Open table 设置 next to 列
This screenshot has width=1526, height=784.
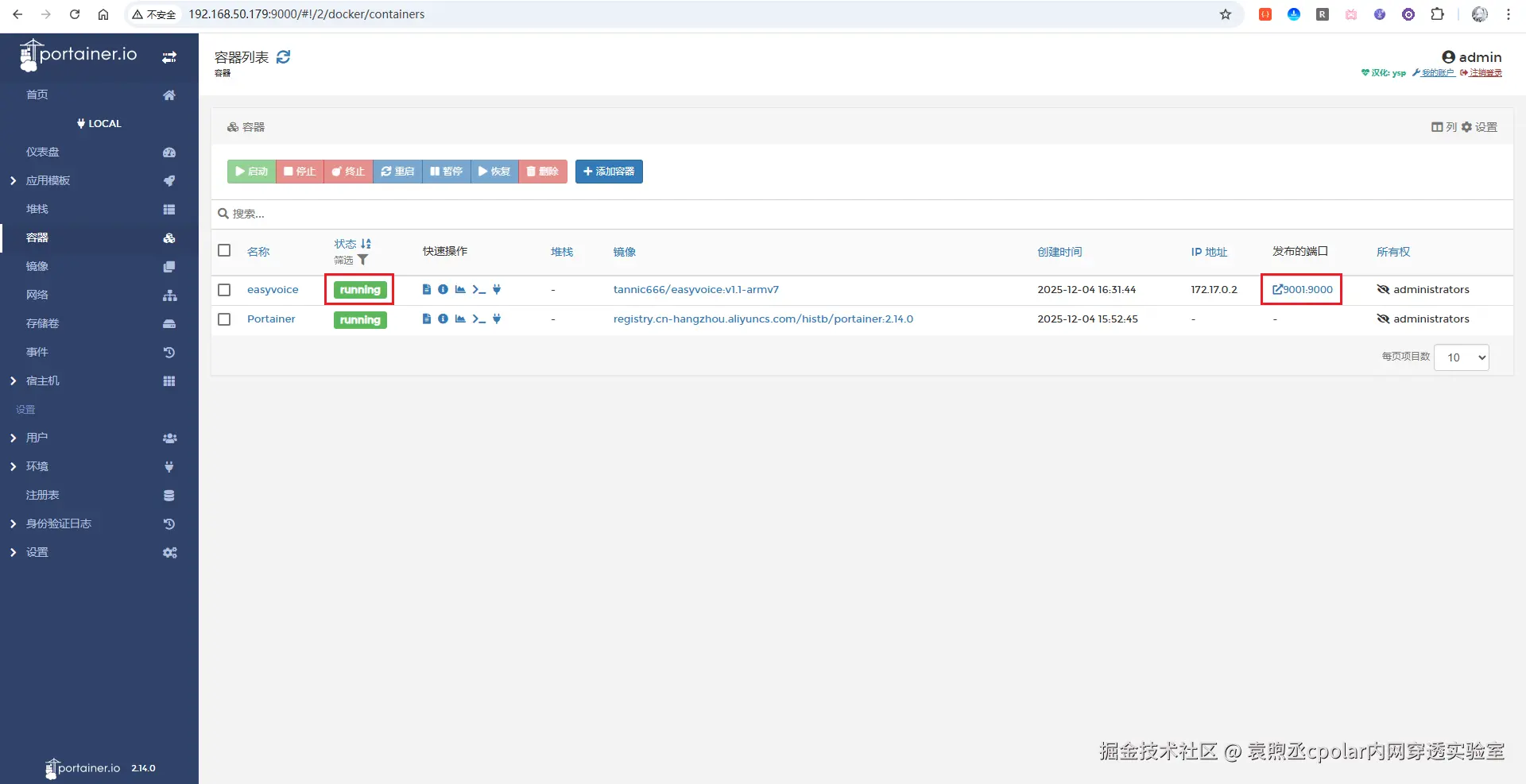coord(1479,127)
